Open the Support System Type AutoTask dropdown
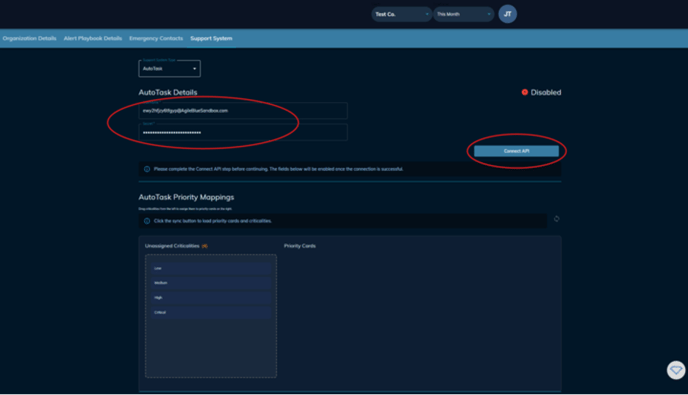Viewport: 688px width, 395px height. tap(169, 68)
